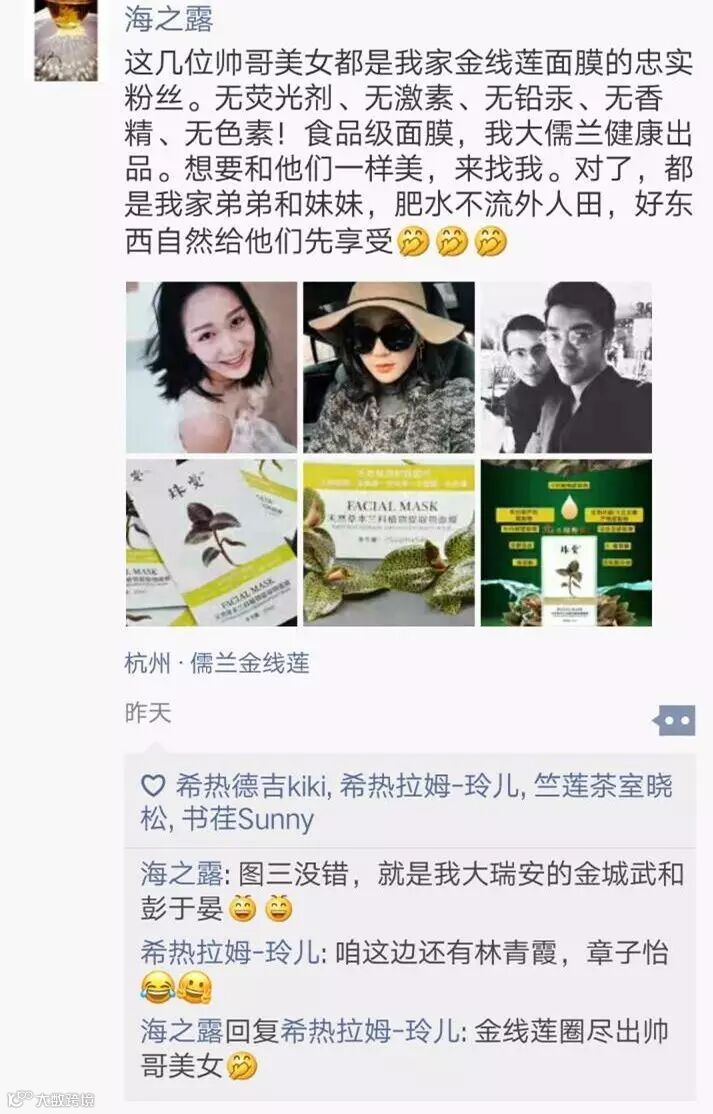
Task: Tap the heart likes icon
Action: [x=153, y=786]
